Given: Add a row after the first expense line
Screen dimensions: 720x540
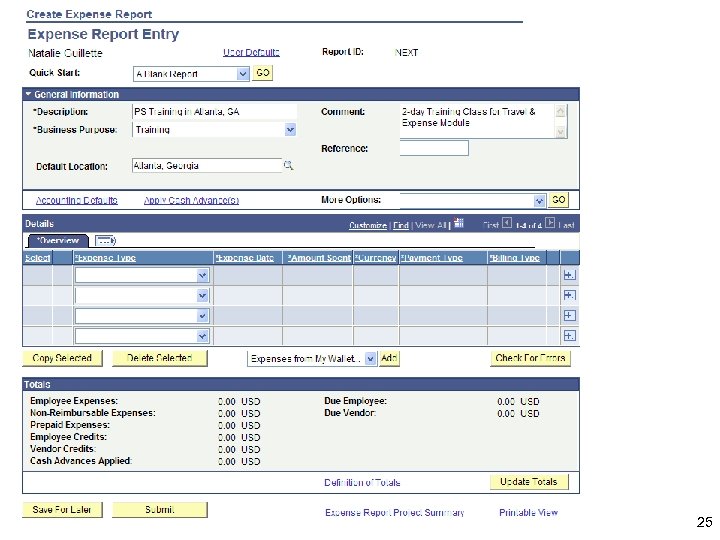Looking at the screenshot, I should coord(569,275).
